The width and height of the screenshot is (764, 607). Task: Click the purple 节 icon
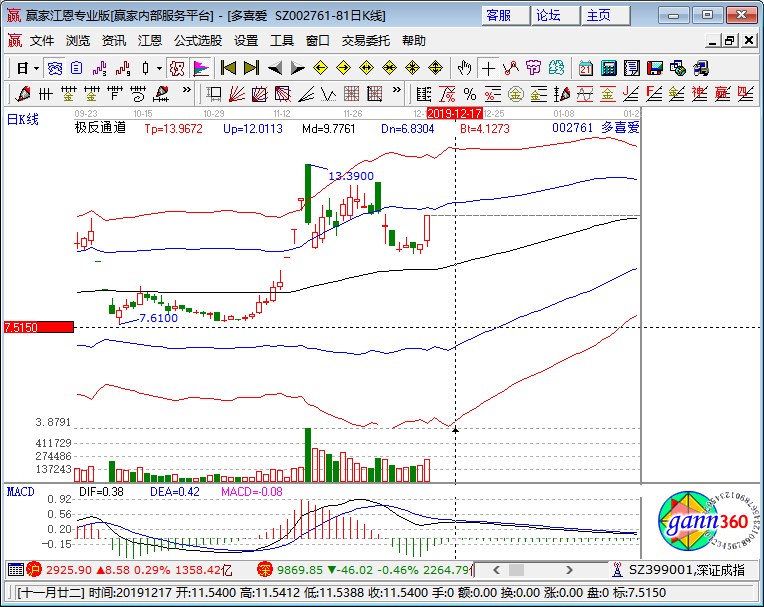[x=534, y=68]
